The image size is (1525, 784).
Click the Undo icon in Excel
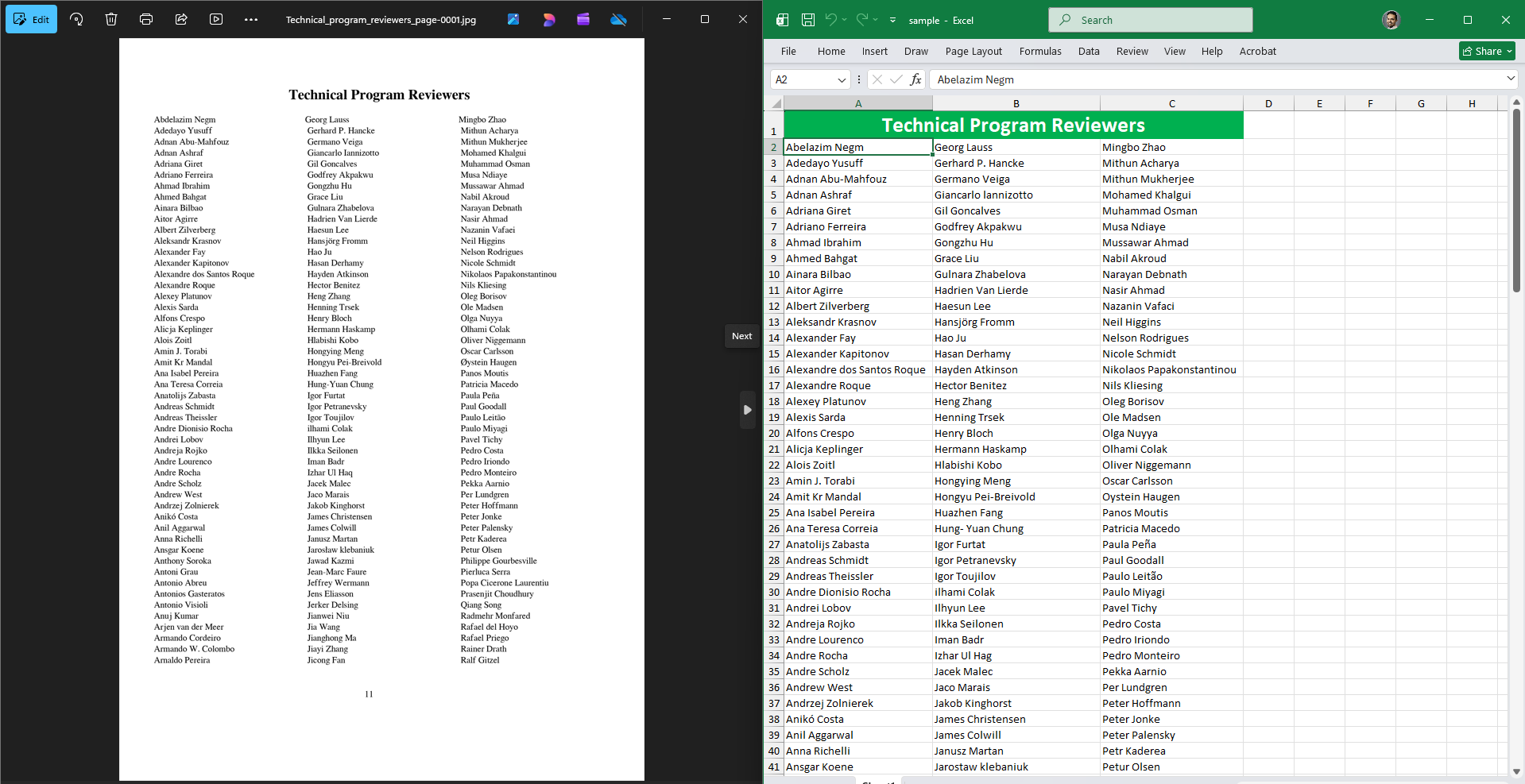coord(831,20)
